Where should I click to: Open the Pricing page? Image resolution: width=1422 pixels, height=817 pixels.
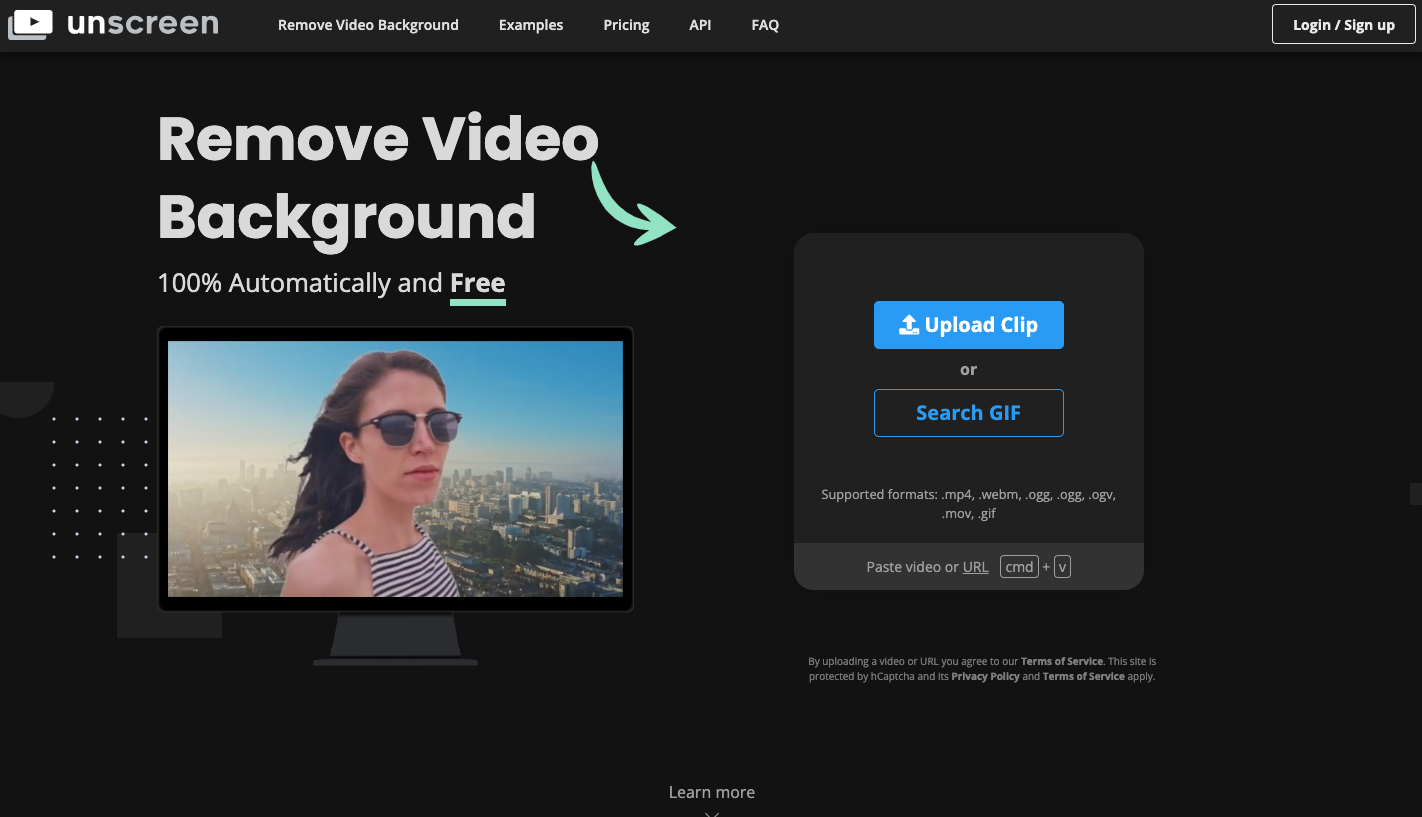pyautogui.click(x=626, y=24)
